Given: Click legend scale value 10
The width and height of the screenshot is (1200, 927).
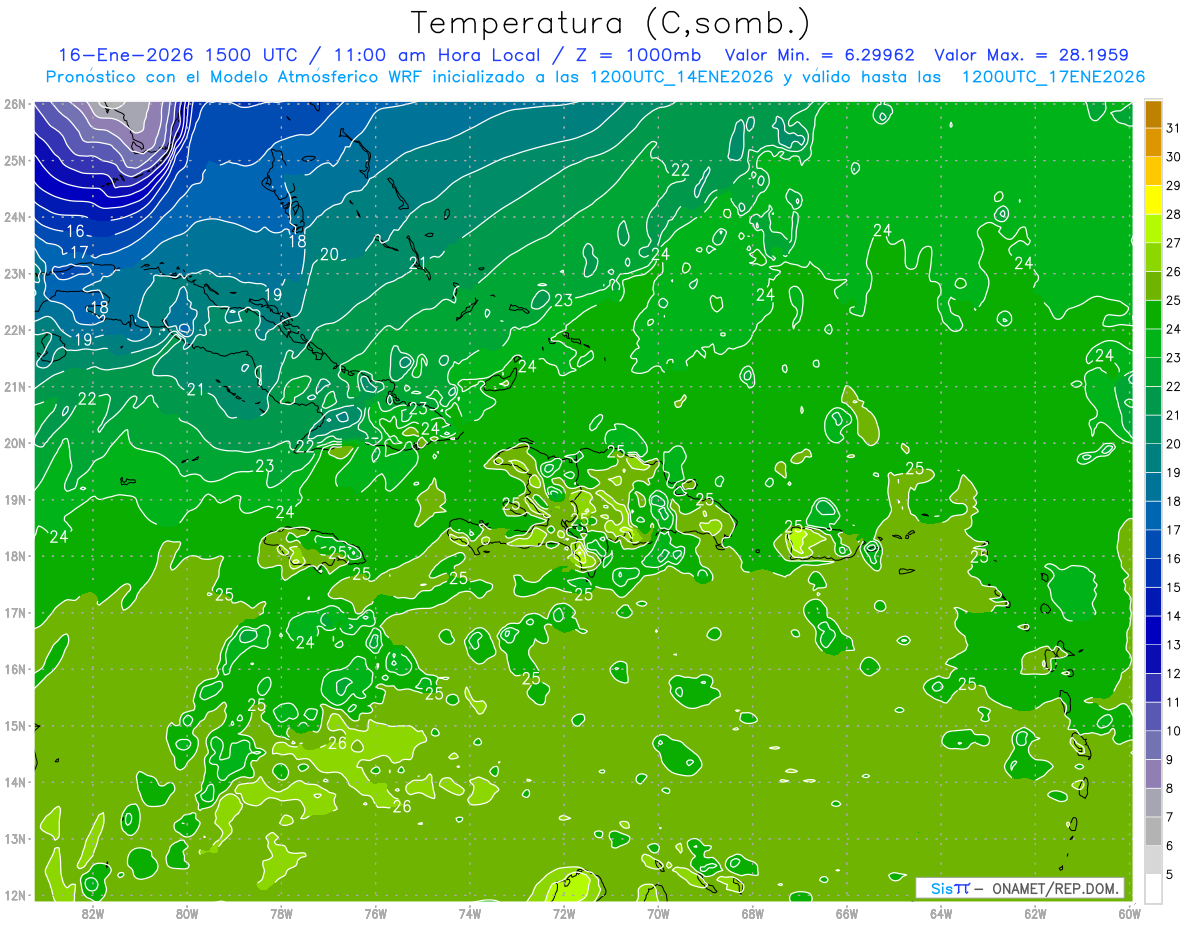Looking at the screenshot, I should tap(1174, 731).
